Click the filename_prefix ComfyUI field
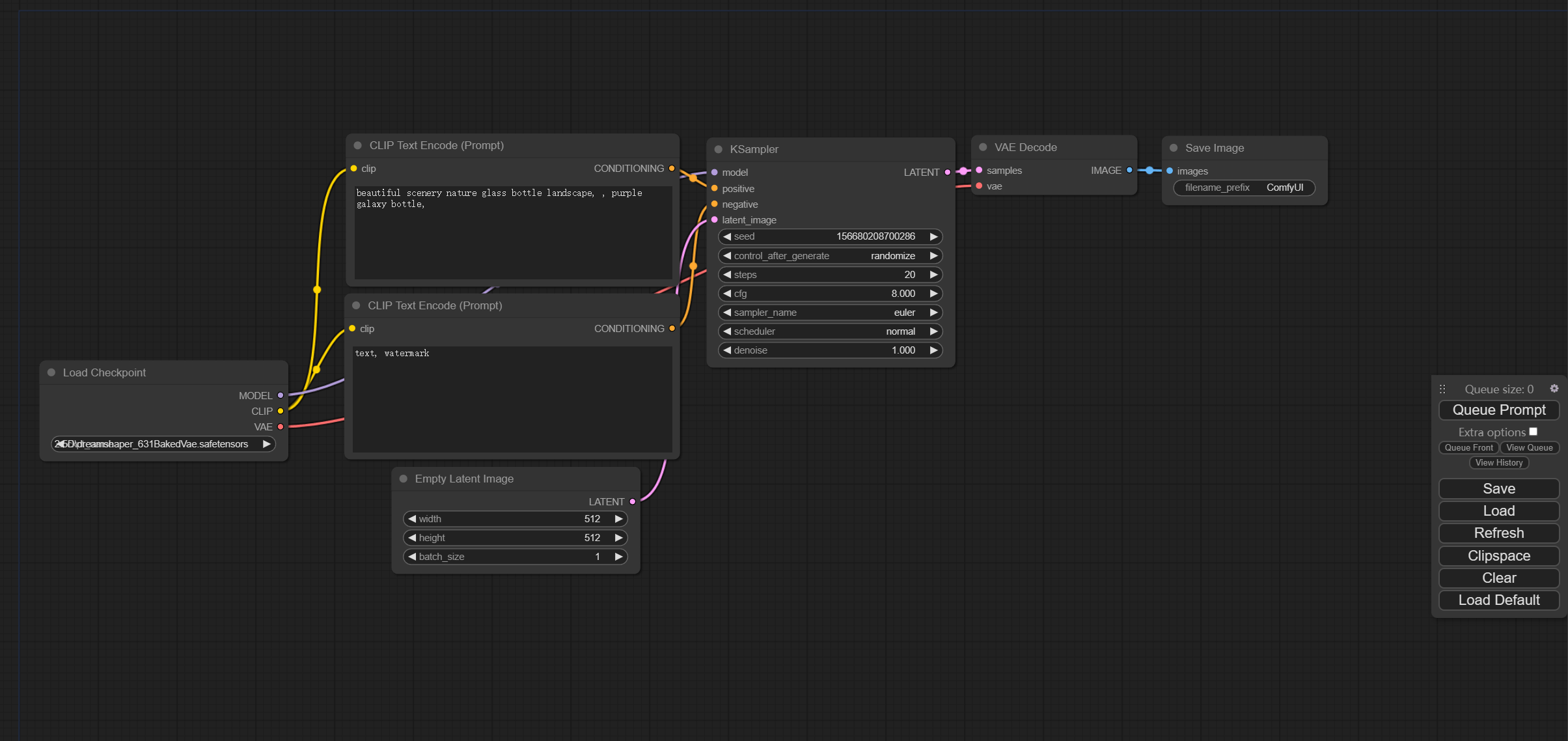Viewport: 1568px width, 741px height. click(1244, 188)
